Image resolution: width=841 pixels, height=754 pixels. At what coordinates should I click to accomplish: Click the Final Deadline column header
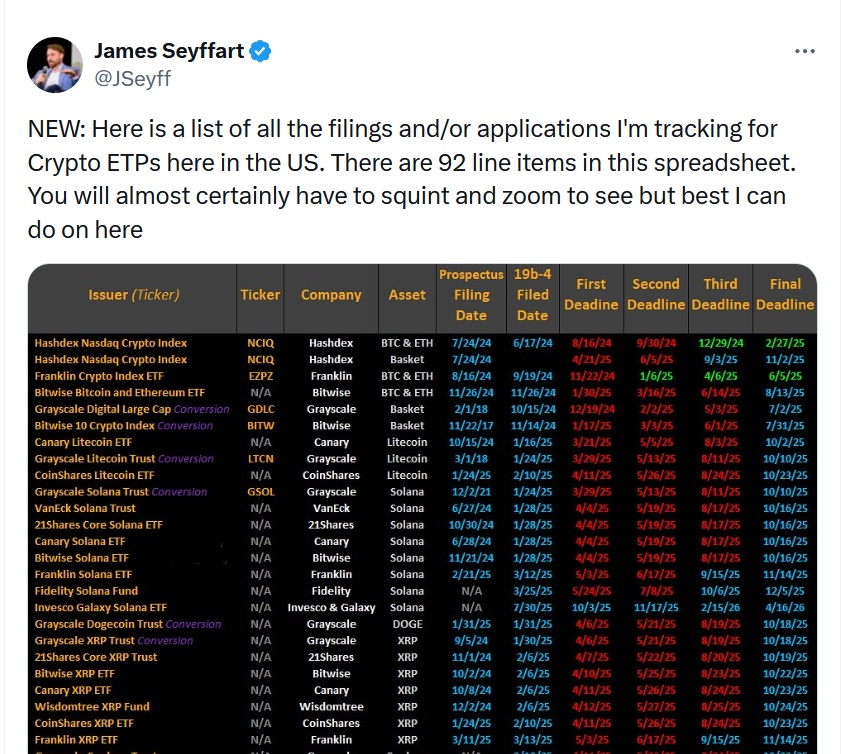coord(785,294)
